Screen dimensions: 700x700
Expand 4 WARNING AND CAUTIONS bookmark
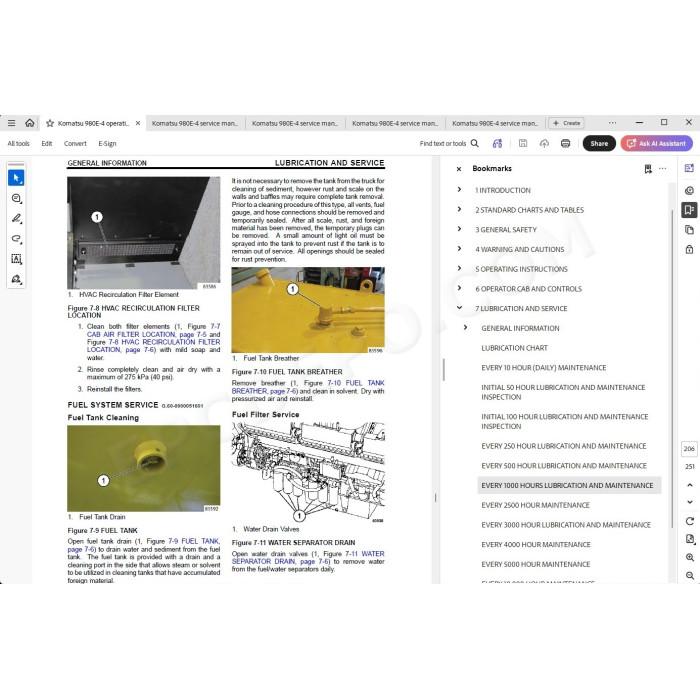tap(459, 249)
